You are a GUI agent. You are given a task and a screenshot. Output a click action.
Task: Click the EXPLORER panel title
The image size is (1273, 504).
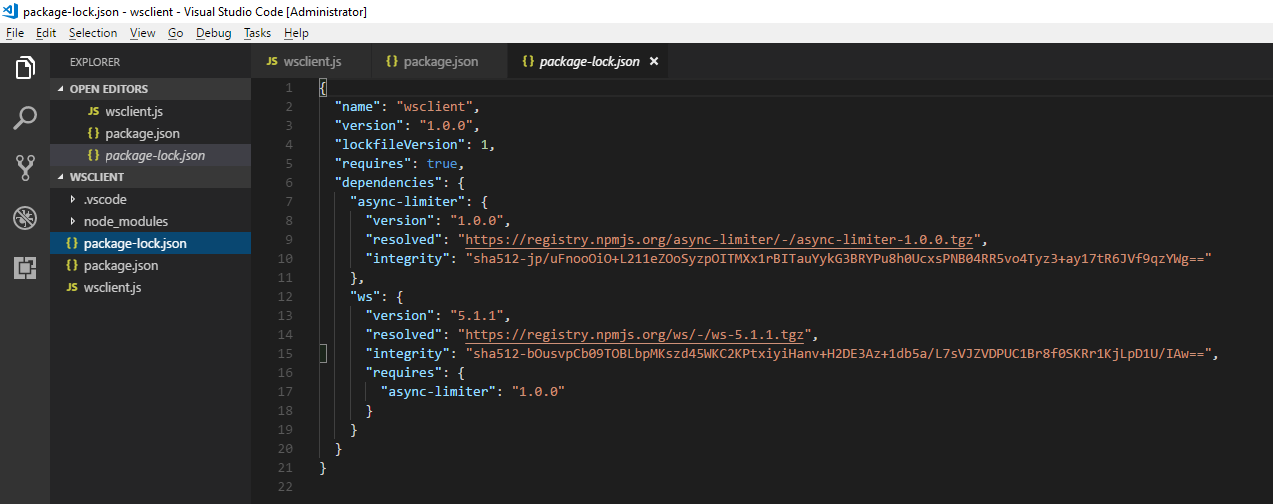pos(95,62)
